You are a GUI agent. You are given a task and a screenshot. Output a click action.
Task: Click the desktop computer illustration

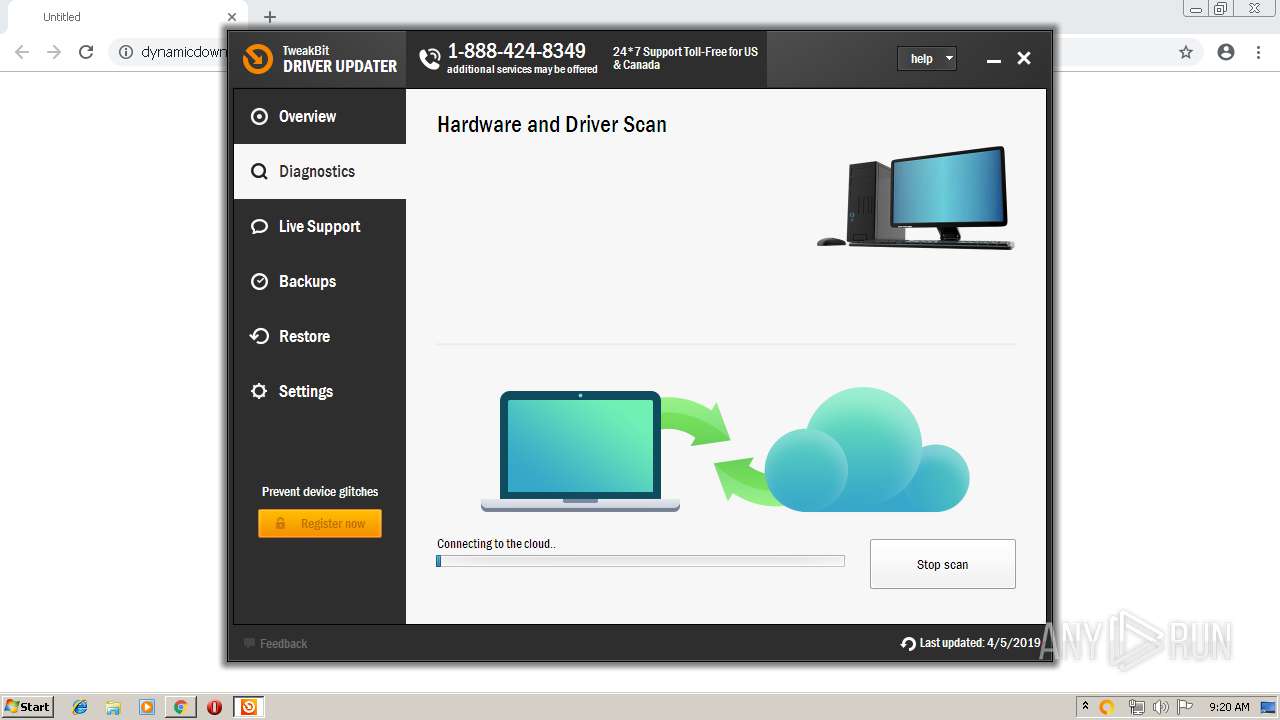pyautogui.click(x=915, y=197)
